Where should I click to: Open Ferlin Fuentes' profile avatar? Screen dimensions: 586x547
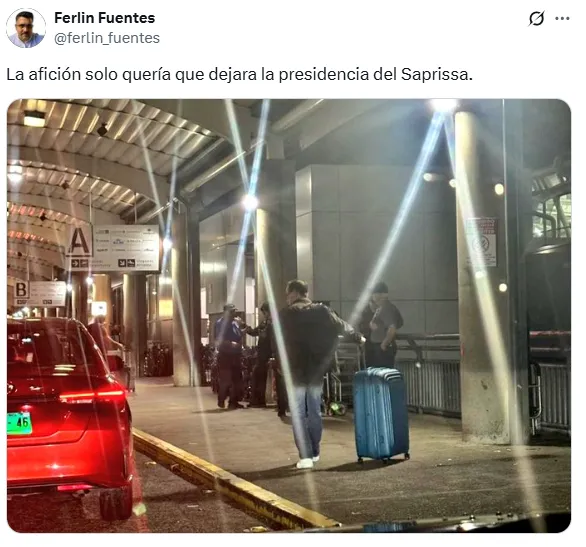[26, 28]
